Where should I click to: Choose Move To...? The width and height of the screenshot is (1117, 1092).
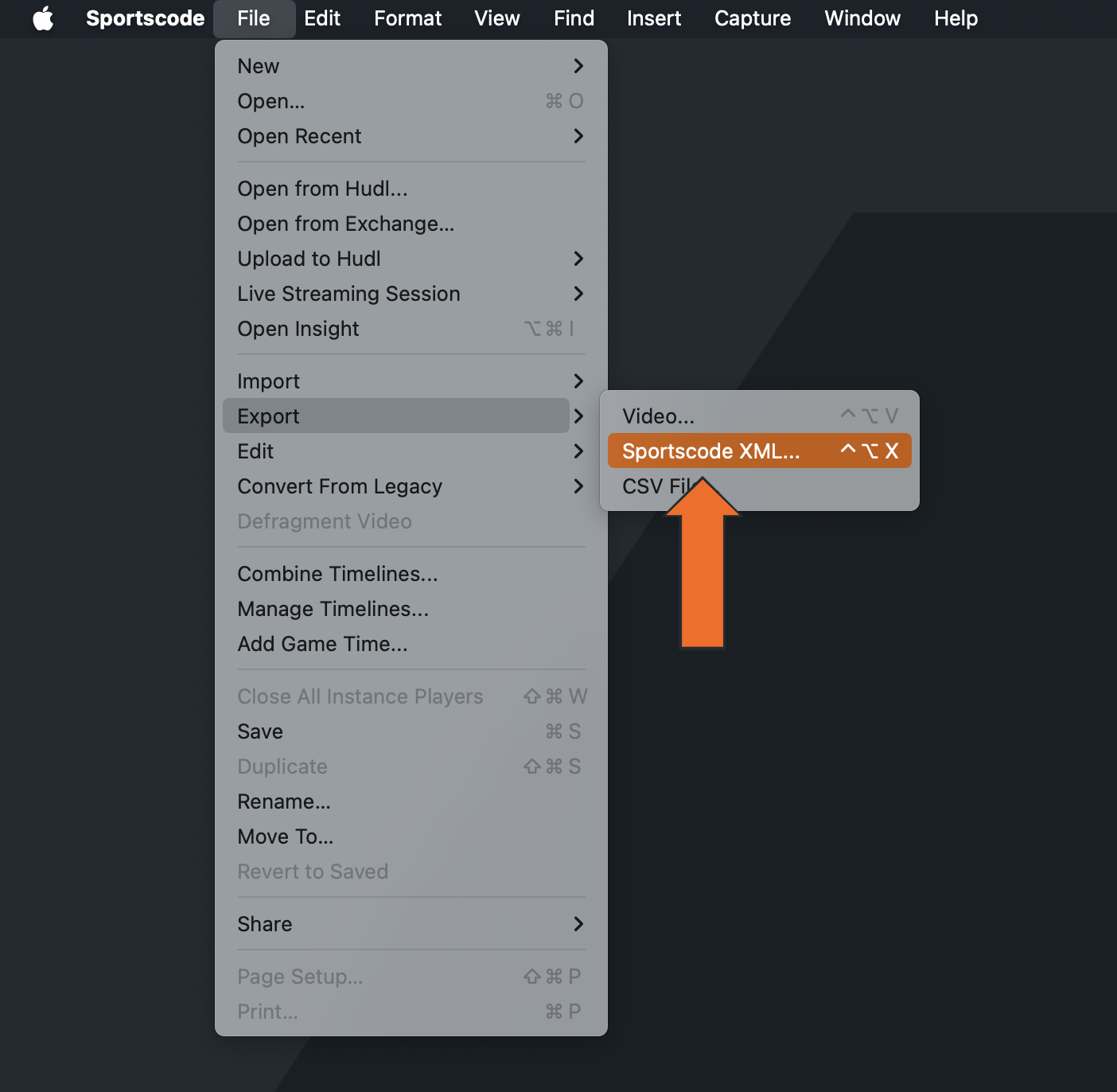point(285,837)
